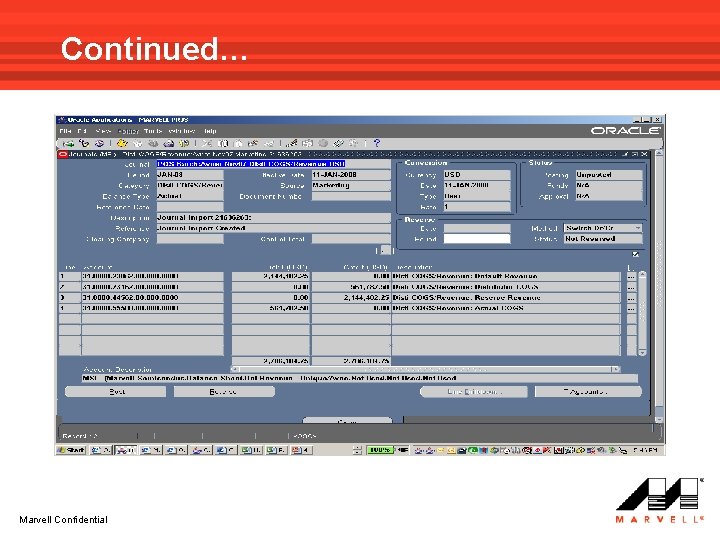Viewport: 720px width, 540px height.
Task: Click the Copy toolbar icon
Action: pos(223,144)
